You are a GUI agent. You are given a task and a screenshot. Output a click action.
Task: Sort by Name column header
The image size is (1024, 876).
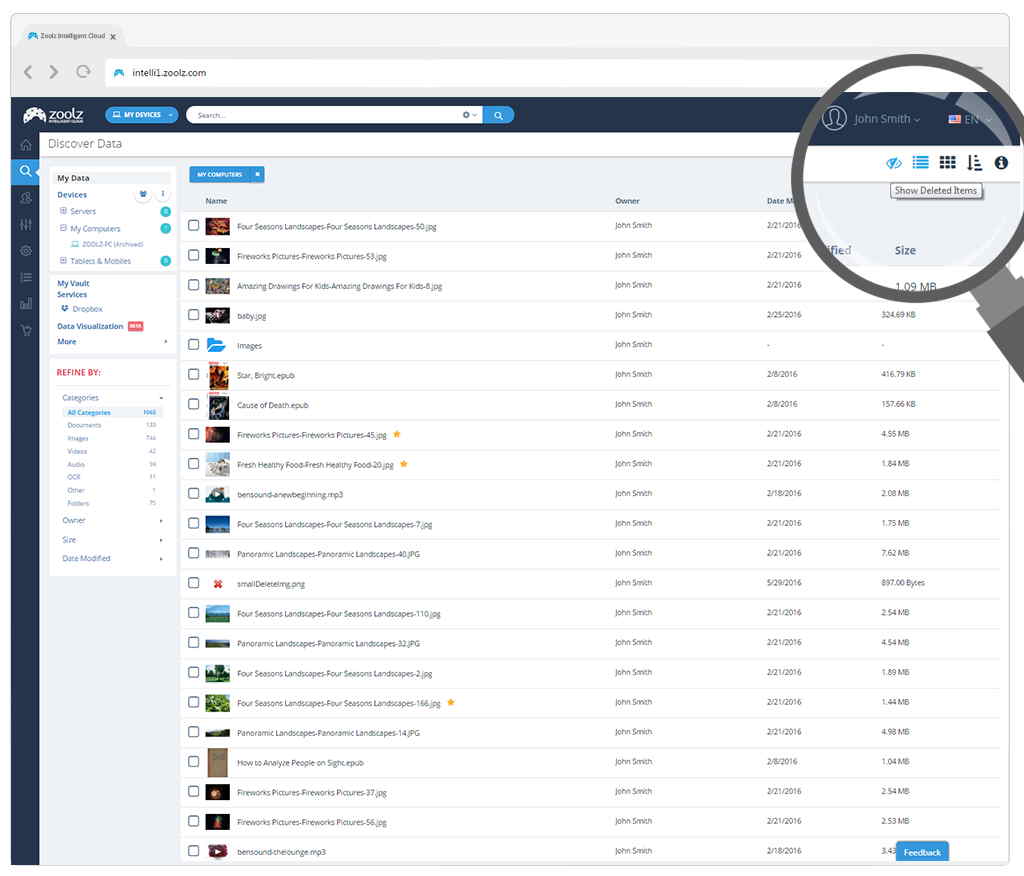tap(216, 201)
